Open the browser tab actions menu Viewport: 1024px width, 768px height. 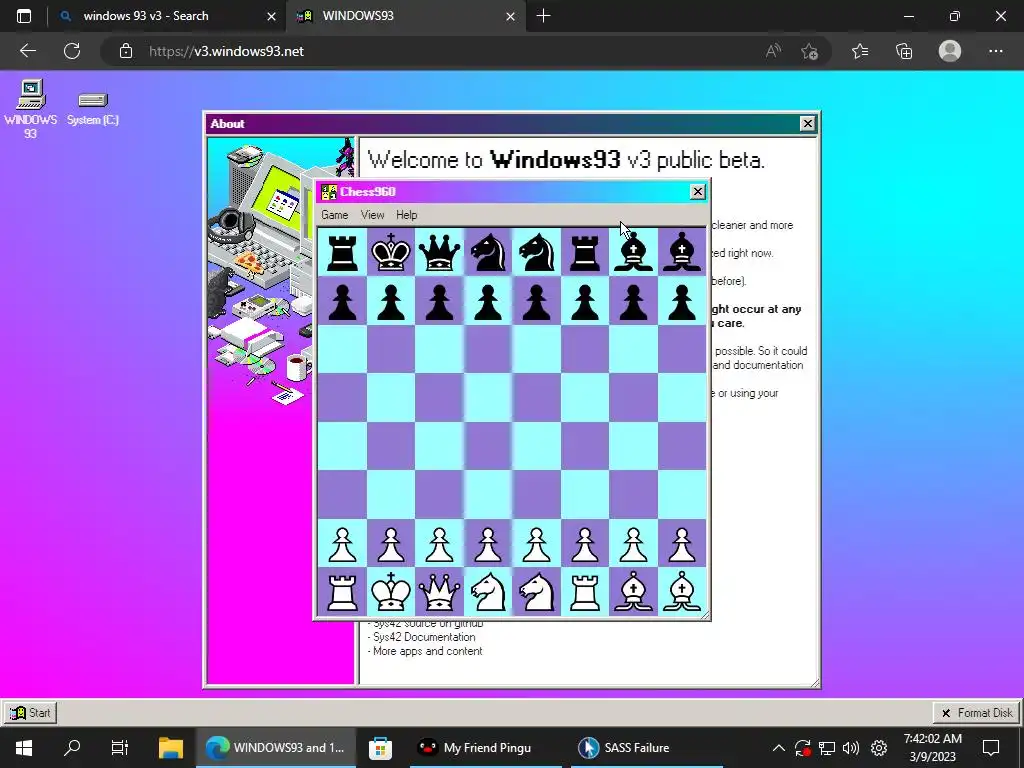[x=24, y=16]
